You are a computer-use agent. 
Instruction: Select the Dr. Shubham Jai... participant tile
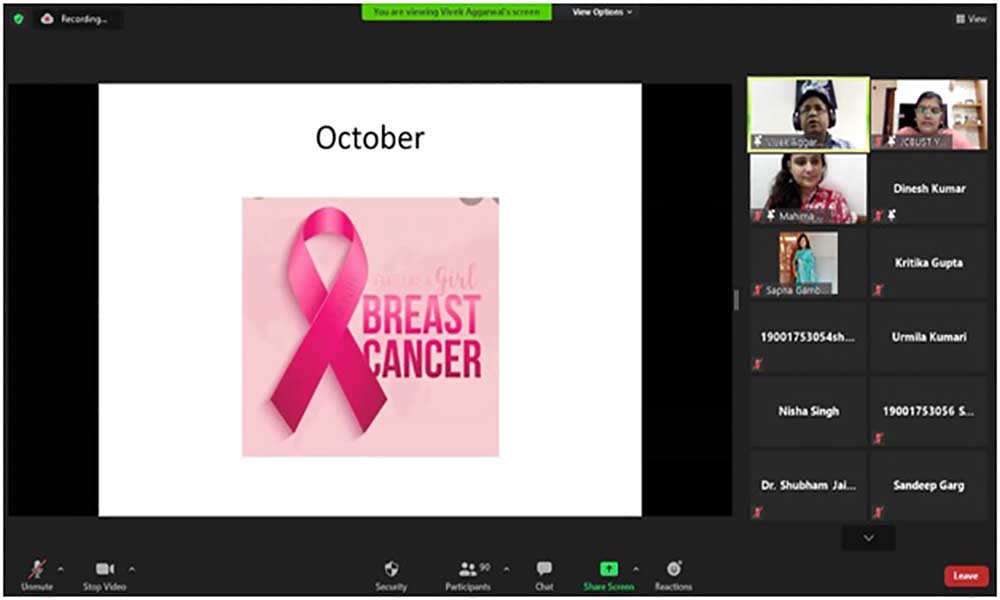coord(808,486)
